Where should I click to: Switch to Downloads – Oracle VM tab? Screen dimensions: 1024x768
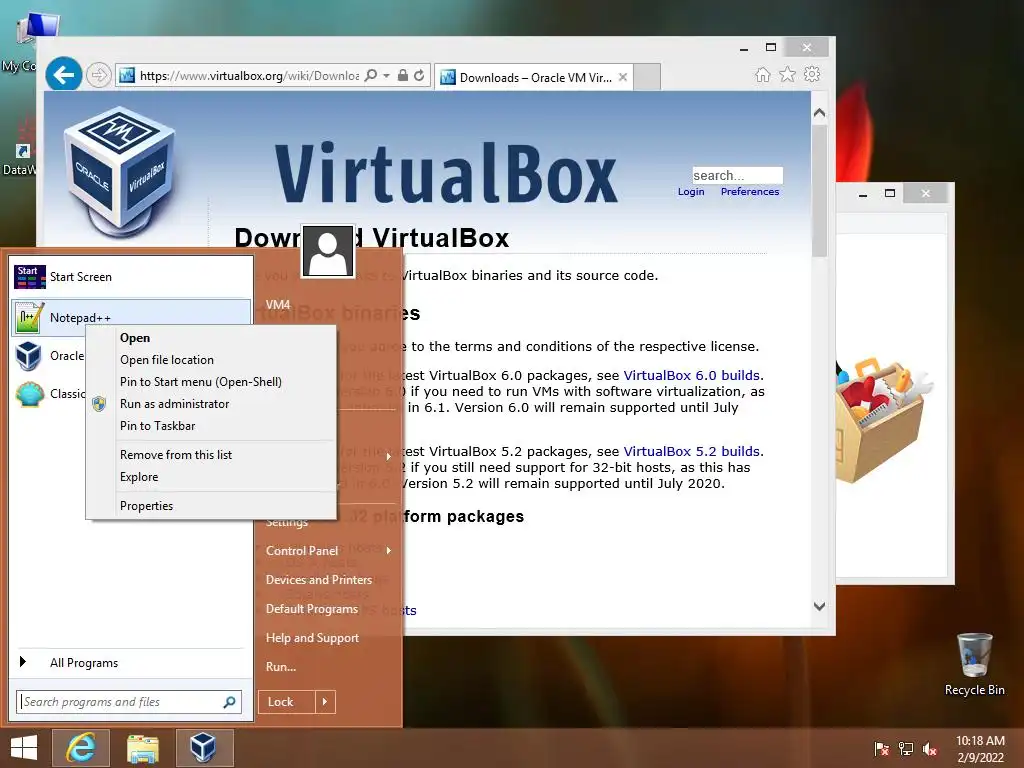pos(534,77)
